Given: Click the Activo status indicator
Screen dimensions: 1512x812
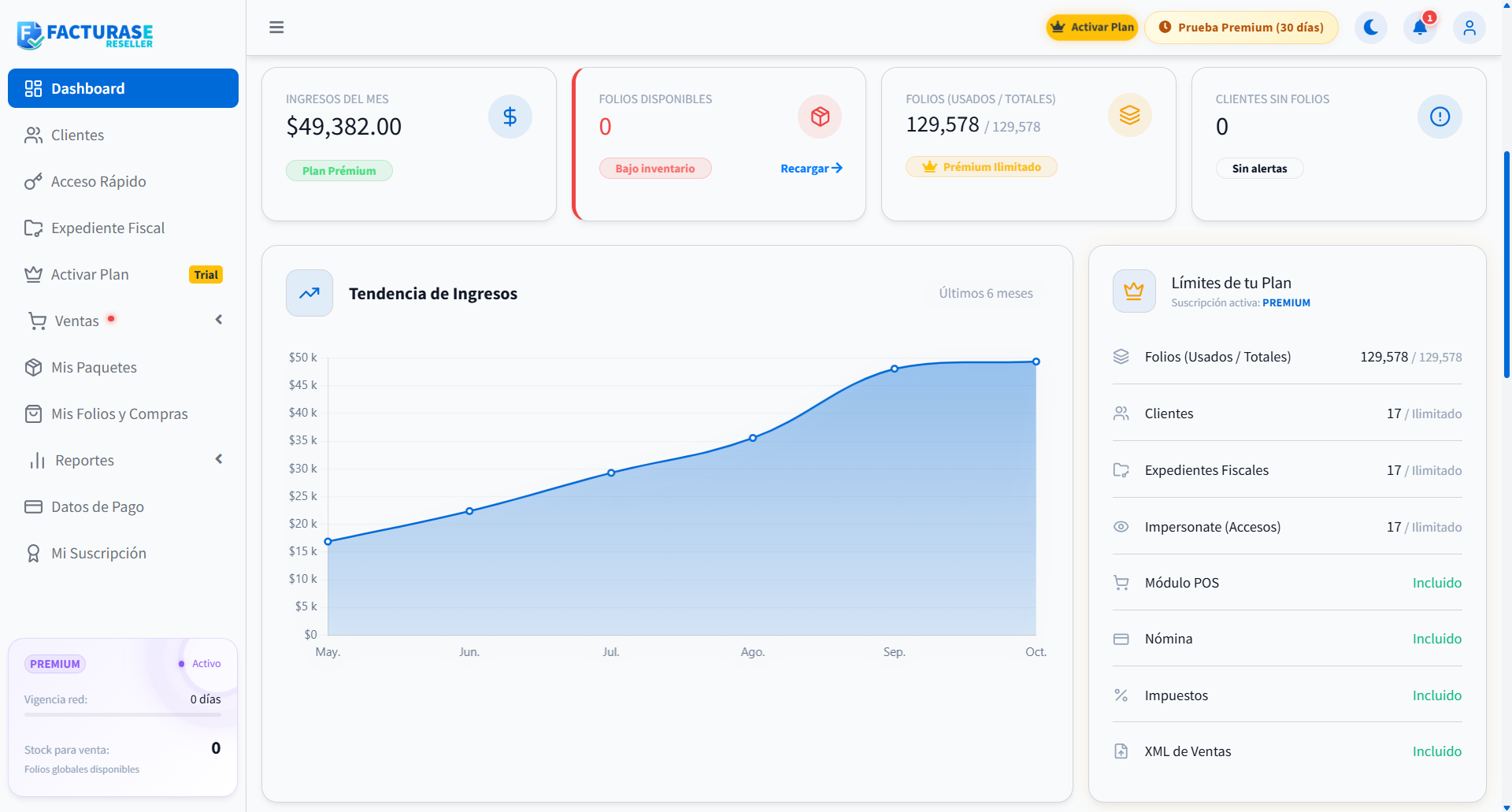Looking at the screenshot, I should [200, 664].
